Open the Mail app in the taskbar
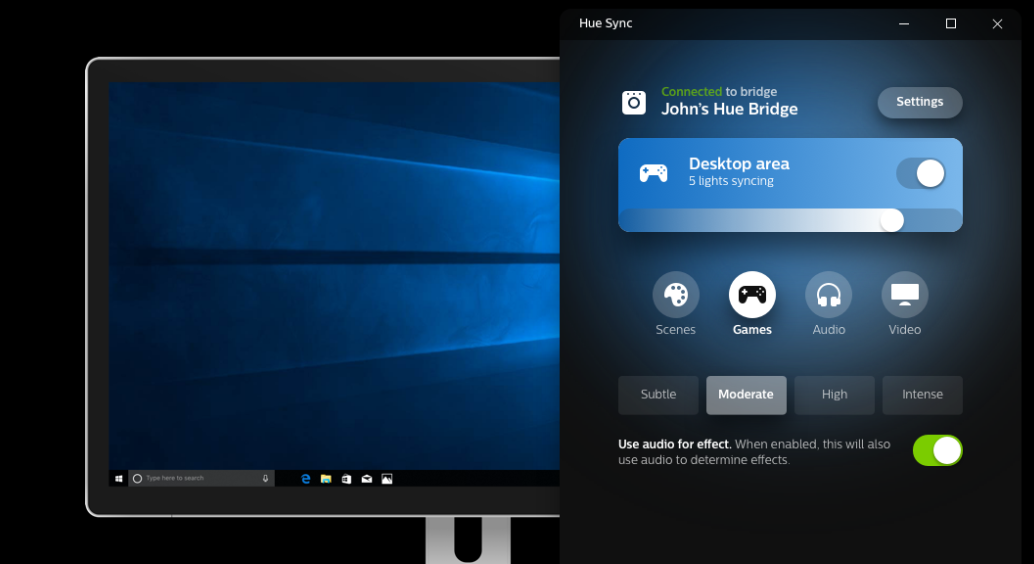The height and width of the screenshot is (564, 1034). [x=367, y=479]
